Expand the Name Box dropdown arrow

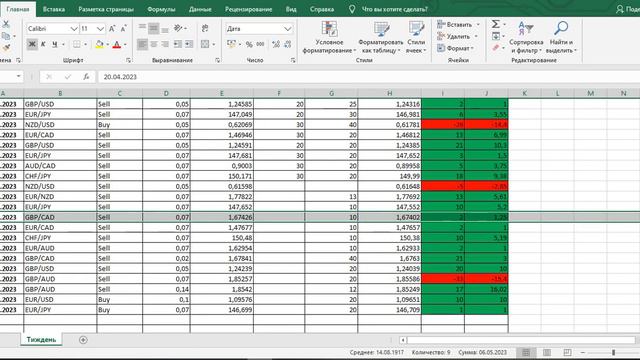coord(18,76)
